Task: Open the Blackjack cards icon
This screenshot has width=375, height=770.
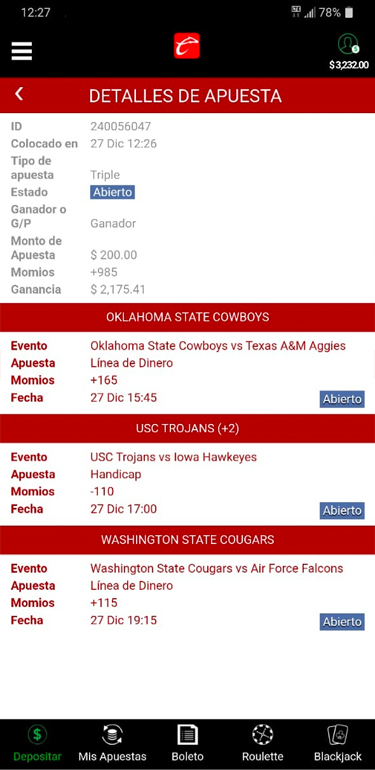Action: [338, 735]
